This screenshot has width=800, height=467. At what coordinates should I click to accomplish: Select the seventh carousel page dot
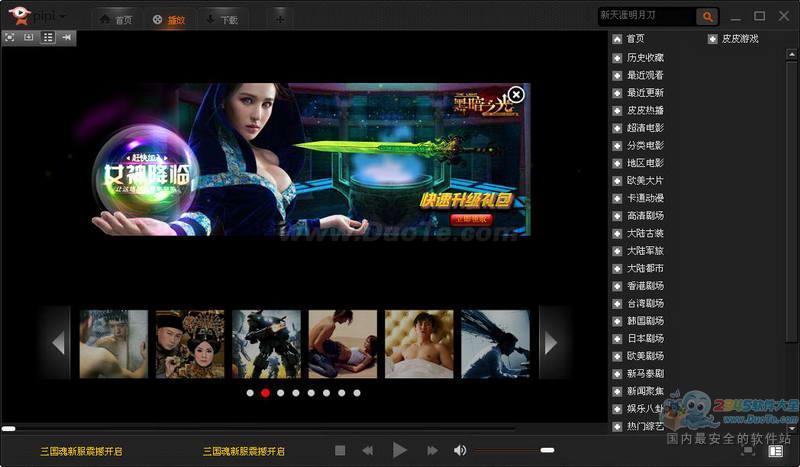point(342,393)
